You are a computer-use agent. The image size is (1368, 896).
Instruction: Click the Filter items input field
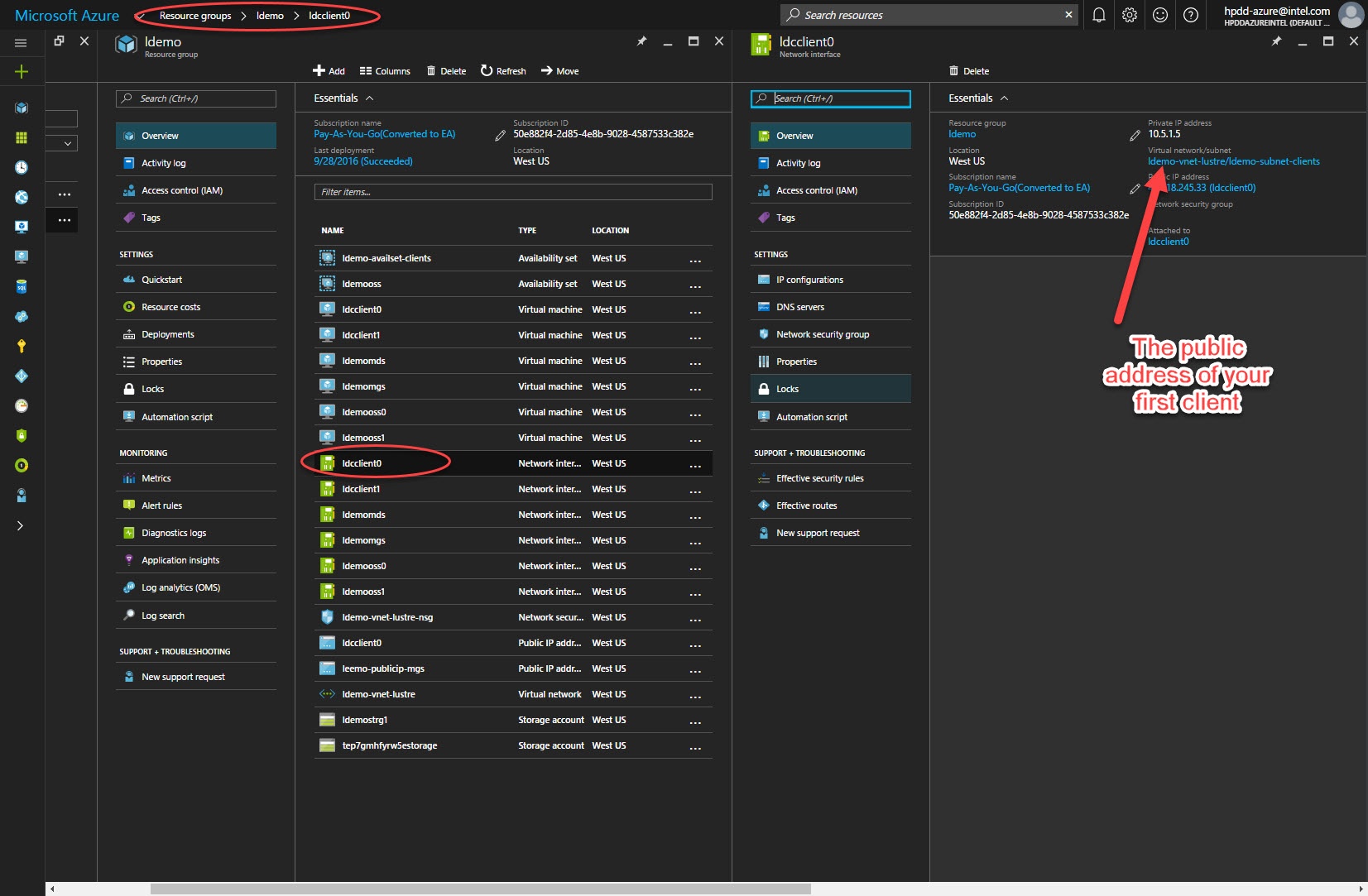[x=513, y=192]
